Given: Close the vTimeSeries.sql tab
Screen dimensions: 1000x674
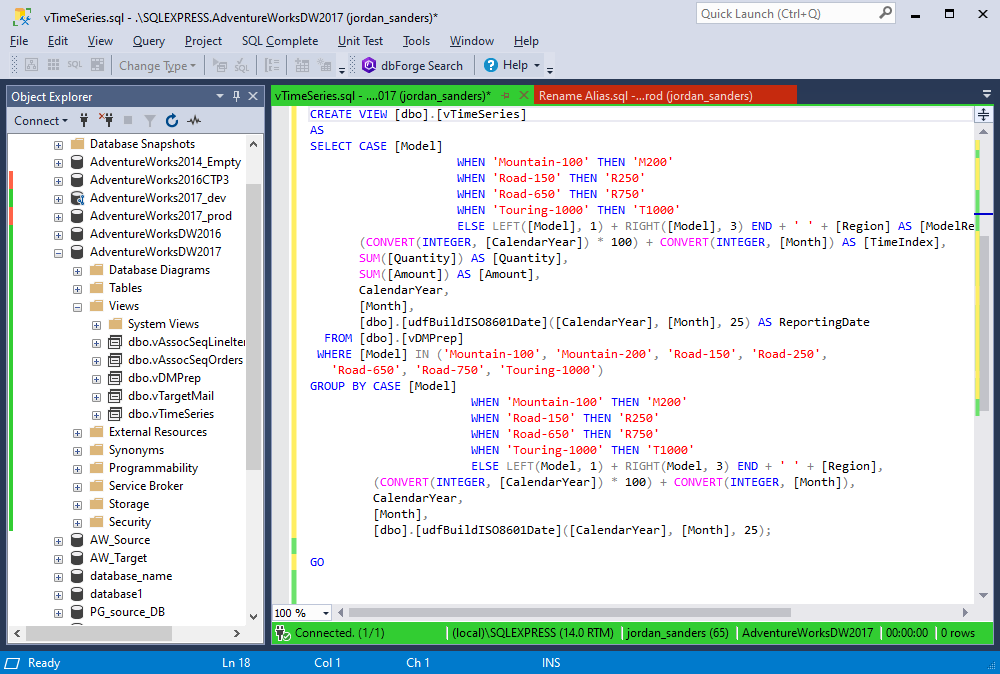Looking at the screenshot, I should pos(524,95).
